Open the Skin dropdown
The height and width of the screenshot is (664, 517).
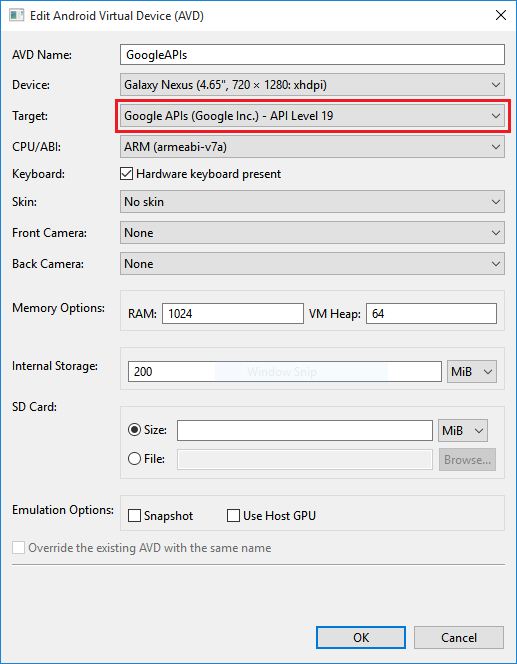click(x=312, y=202)
